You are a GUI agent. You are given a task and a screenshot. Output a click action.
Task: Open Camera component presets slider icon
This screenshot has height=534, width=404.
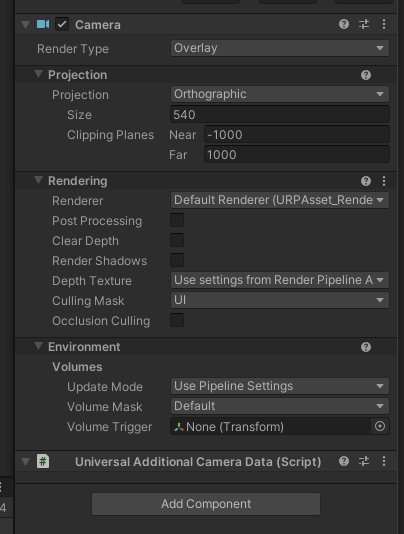click(x=364, y=24)
